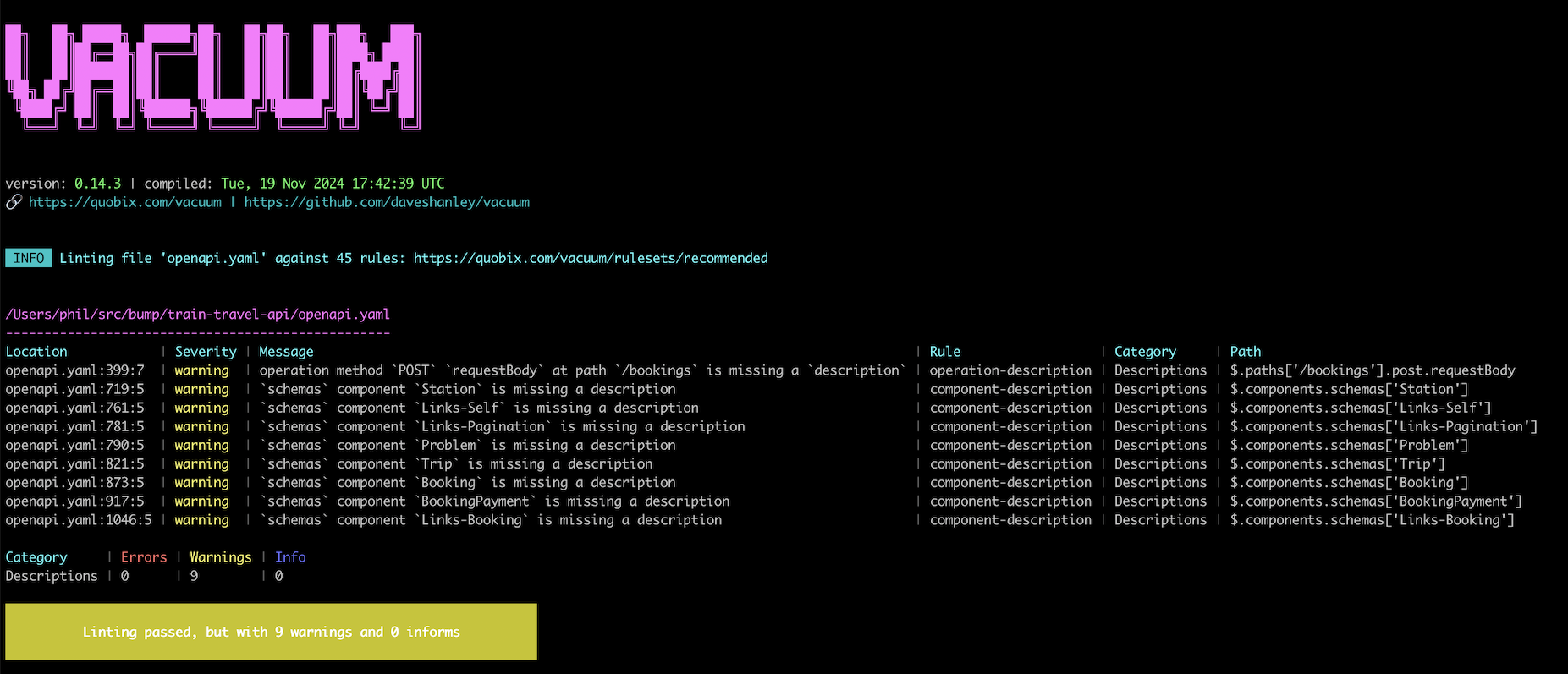The width and height of the screenshot is (1568, 674).
Task: Click the BookingPayment schema path
Action: (x=1376, y=501)
